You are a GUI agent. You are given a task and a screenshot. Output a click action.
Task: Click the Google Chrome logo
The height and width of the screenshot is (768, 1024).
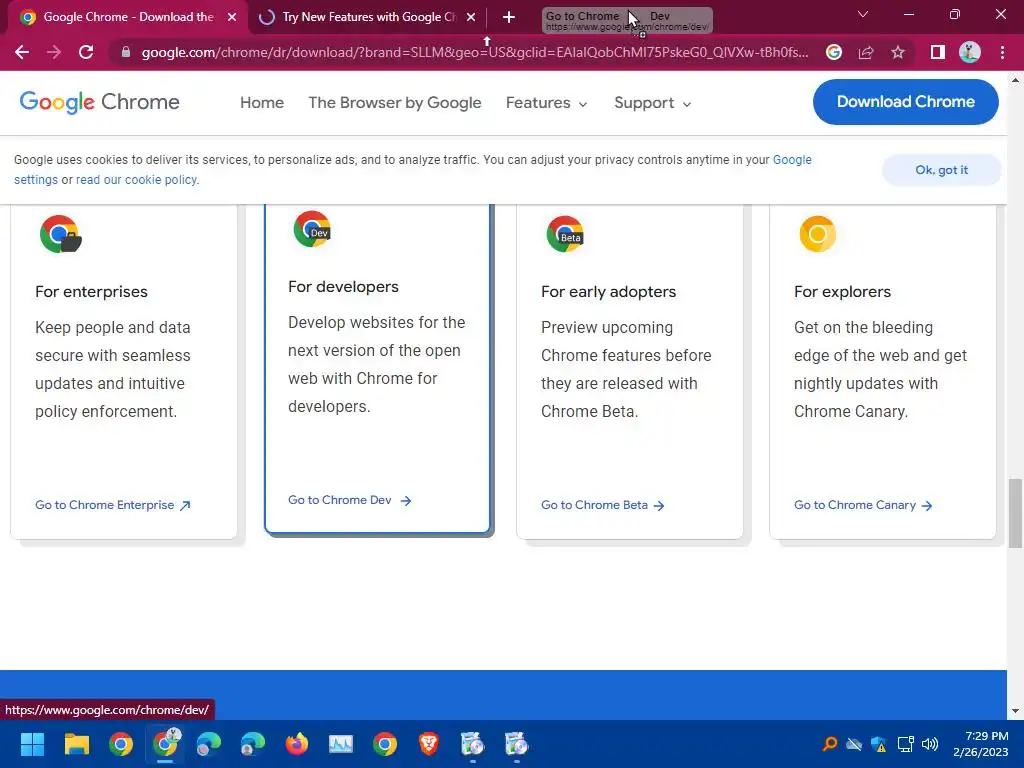click(x=99, y=102)
